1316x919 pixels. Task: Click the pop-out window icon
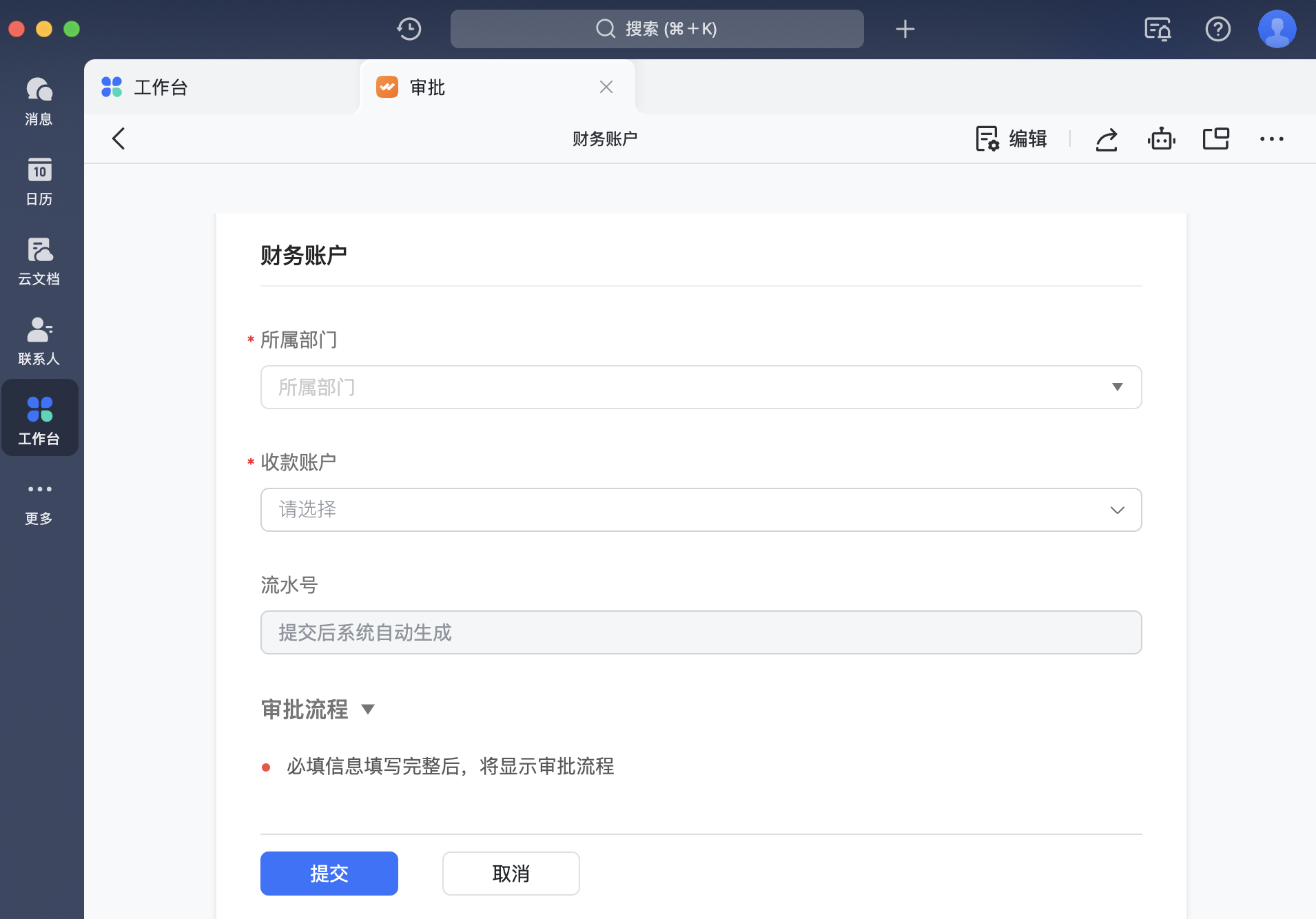[1216, 138]
